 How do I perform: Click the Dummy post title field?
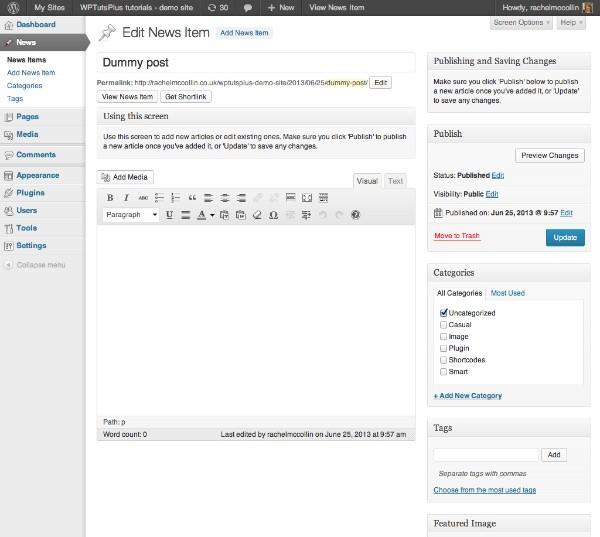256,62
